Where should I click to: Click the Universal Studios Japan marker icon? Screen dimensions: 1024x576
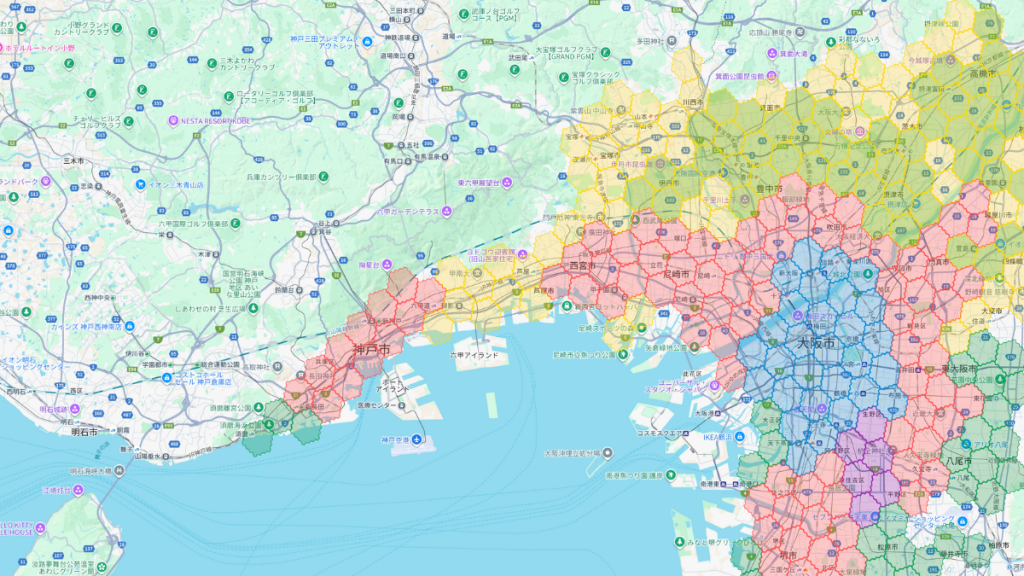pos(714,385)
